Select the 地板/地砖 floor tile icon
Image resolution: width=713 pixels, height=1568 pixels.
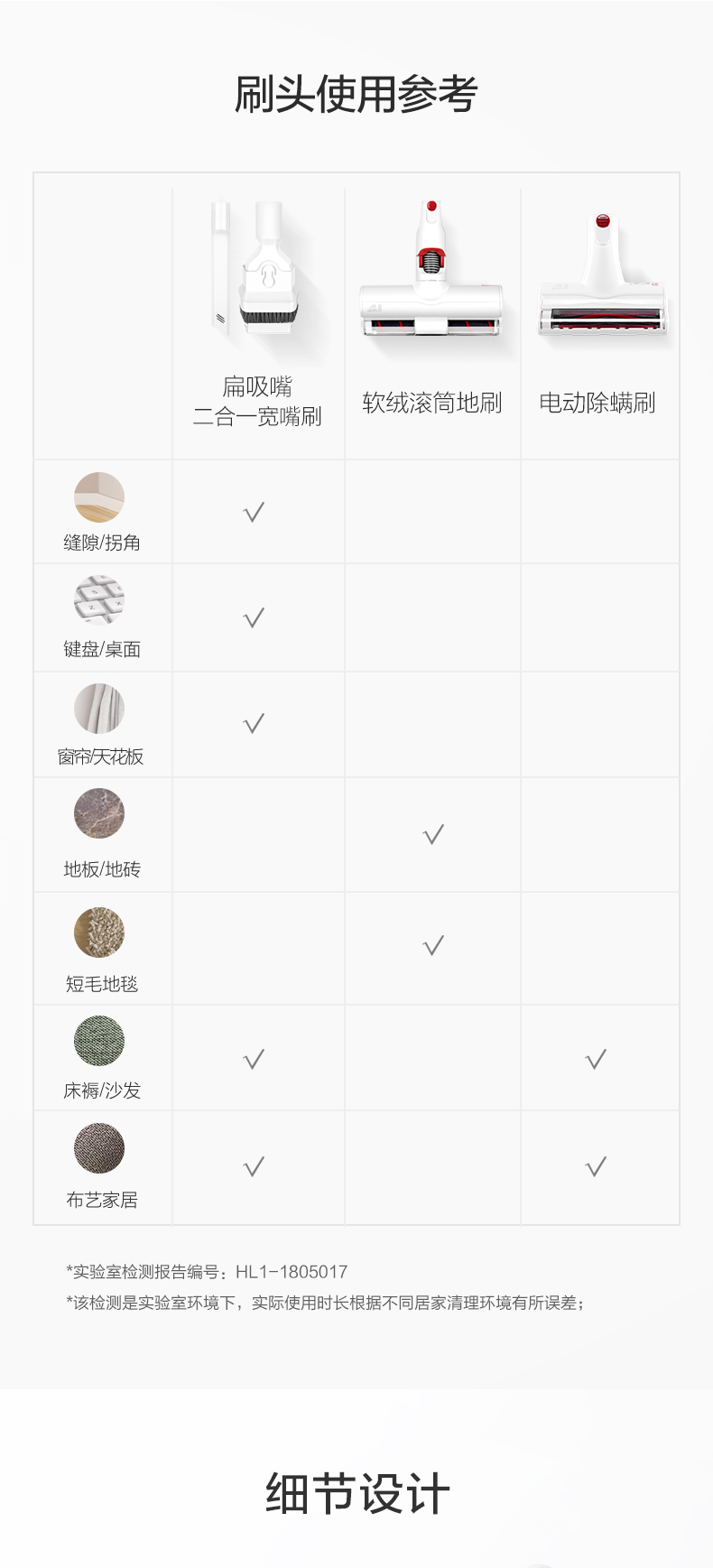click(x=99, y=813)
